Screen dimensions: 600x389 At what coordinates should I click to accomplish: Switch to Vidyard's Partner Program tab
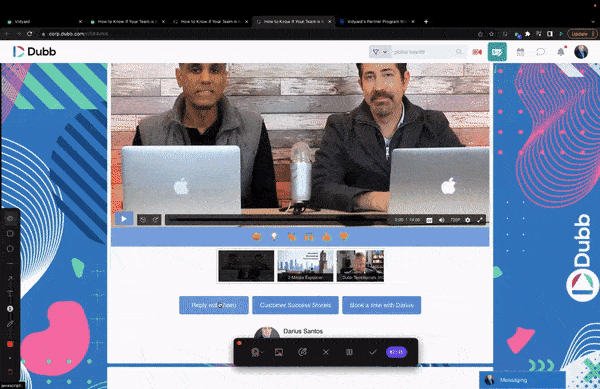pos(377,22)
